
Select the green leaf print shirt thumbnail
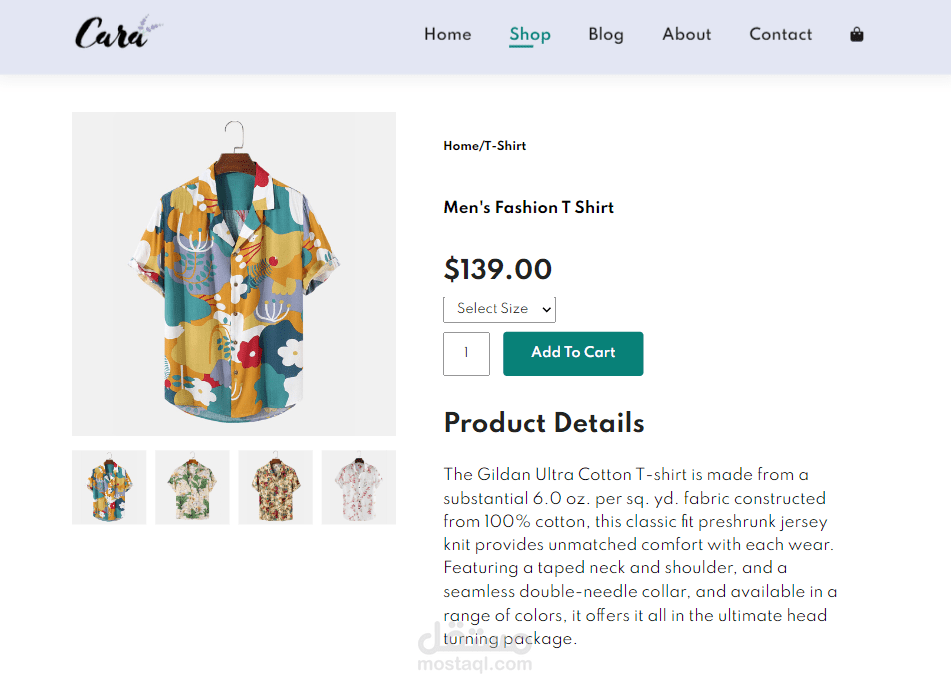click(192, 487)
